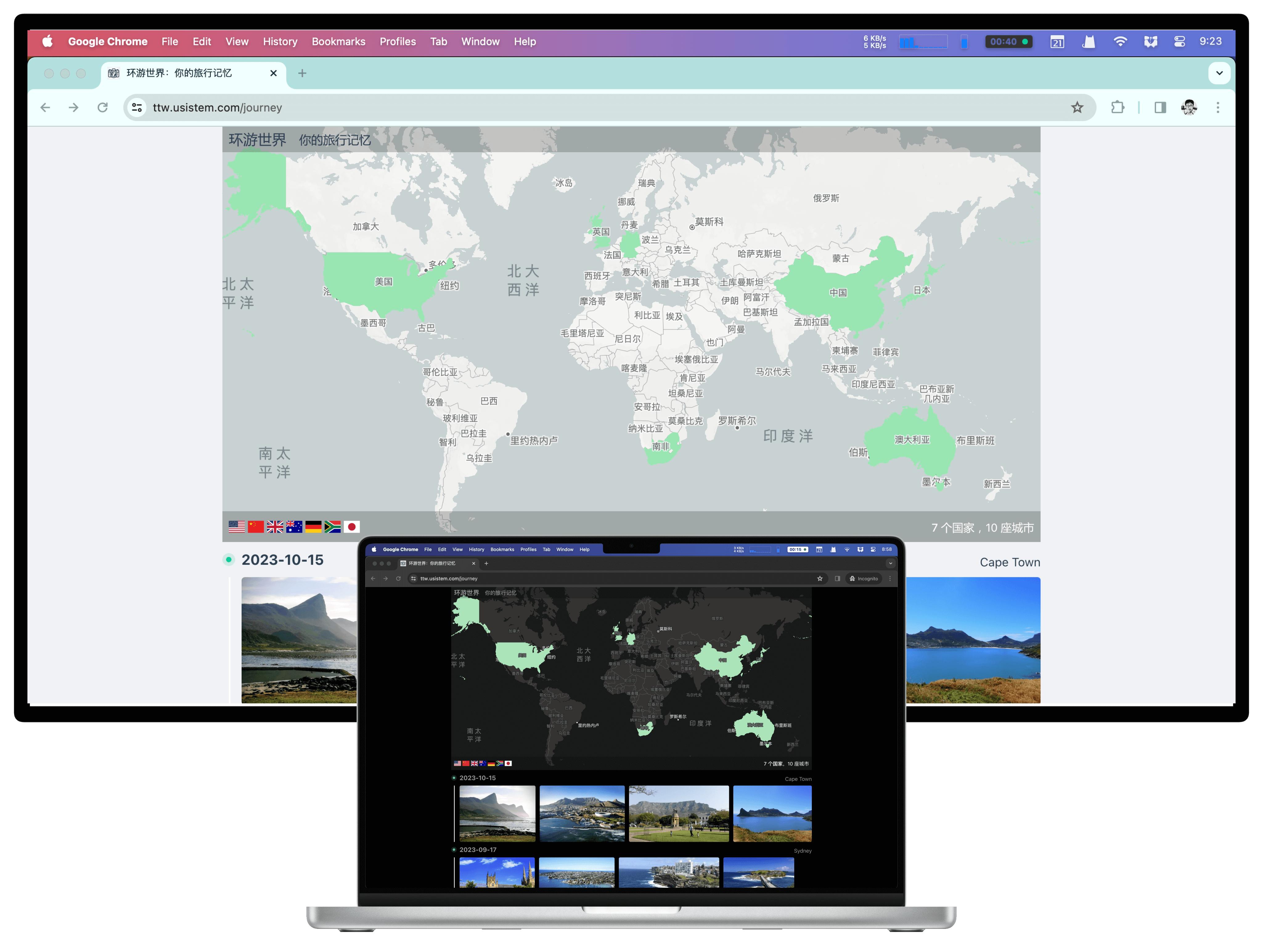This screenshot has width=1263, height=952.
Task: Open the Bookmarks menu
Action: pos(338,42)
